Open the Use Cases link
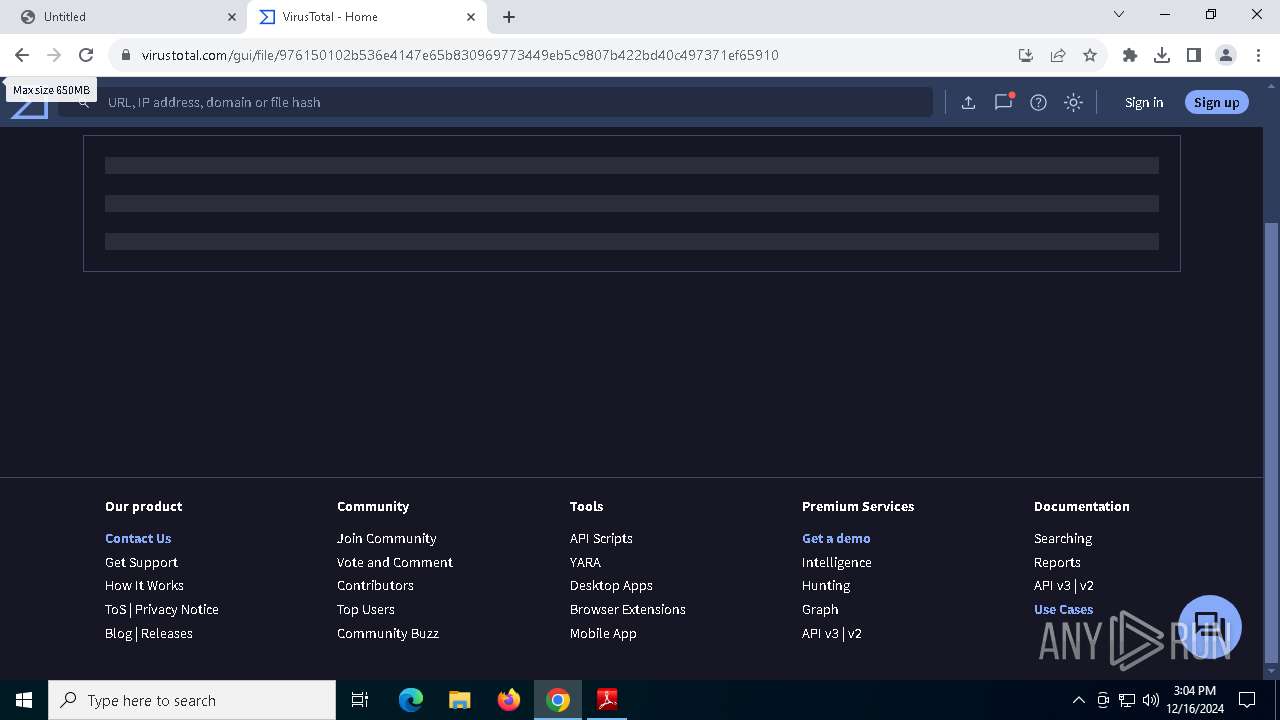The height and width of the screenshot is (720, 1280). click(x=1063, y=609)
